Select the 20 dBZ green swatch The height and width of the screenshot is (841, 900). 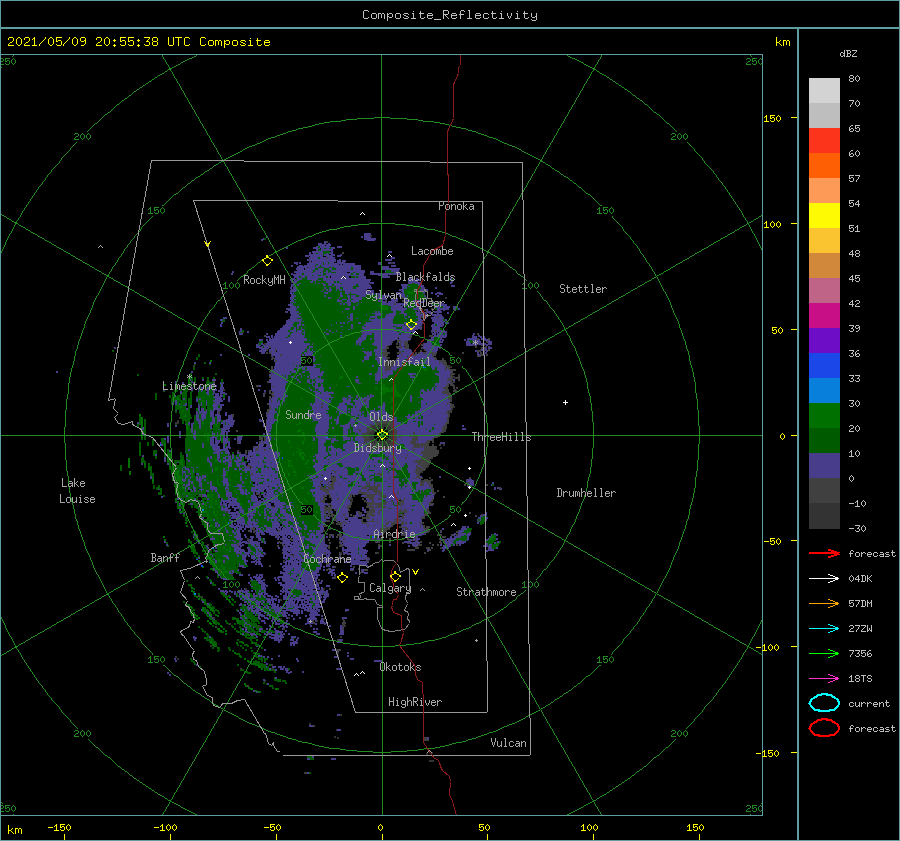pyautogui.click(x=824, y=440)
